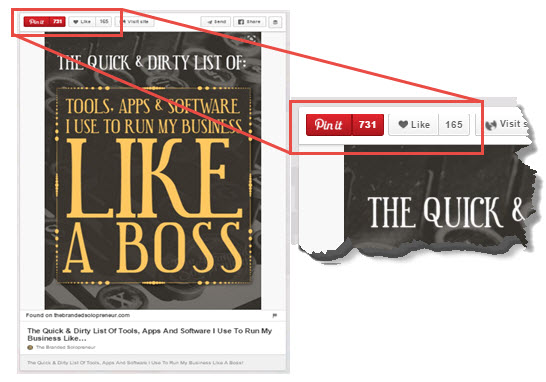Open the Quick & Dirty List title link

[150, 334]
